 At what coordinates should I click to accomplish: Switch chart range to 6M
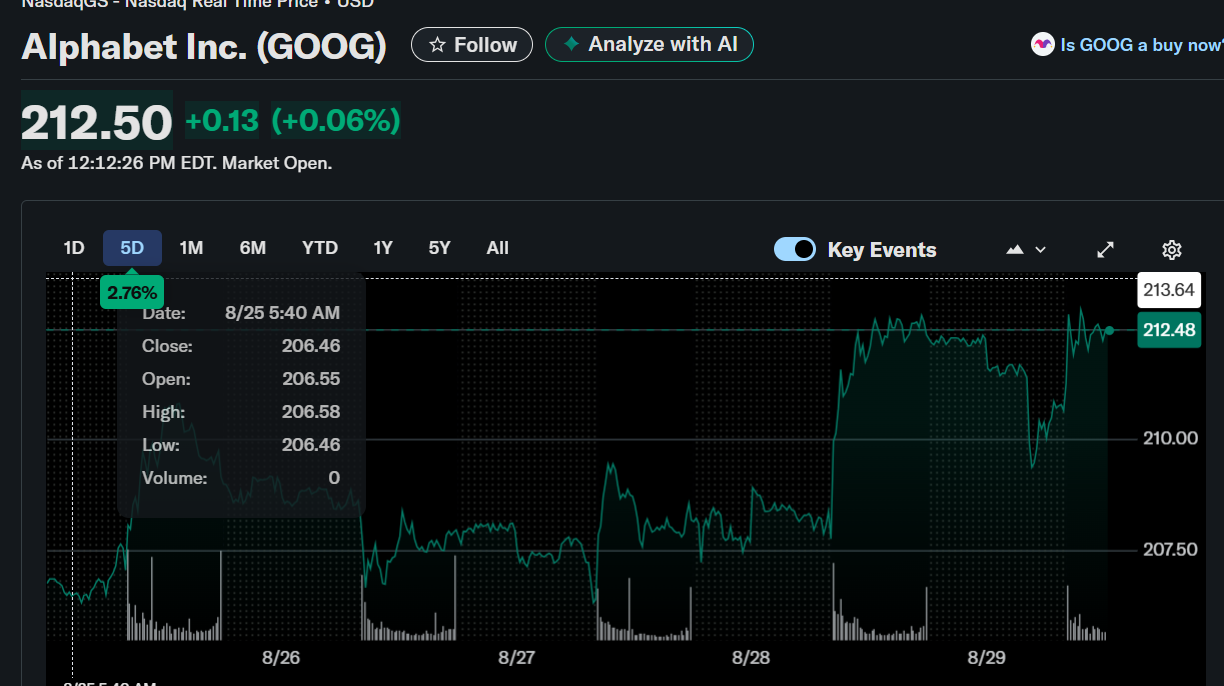(253, 248)
